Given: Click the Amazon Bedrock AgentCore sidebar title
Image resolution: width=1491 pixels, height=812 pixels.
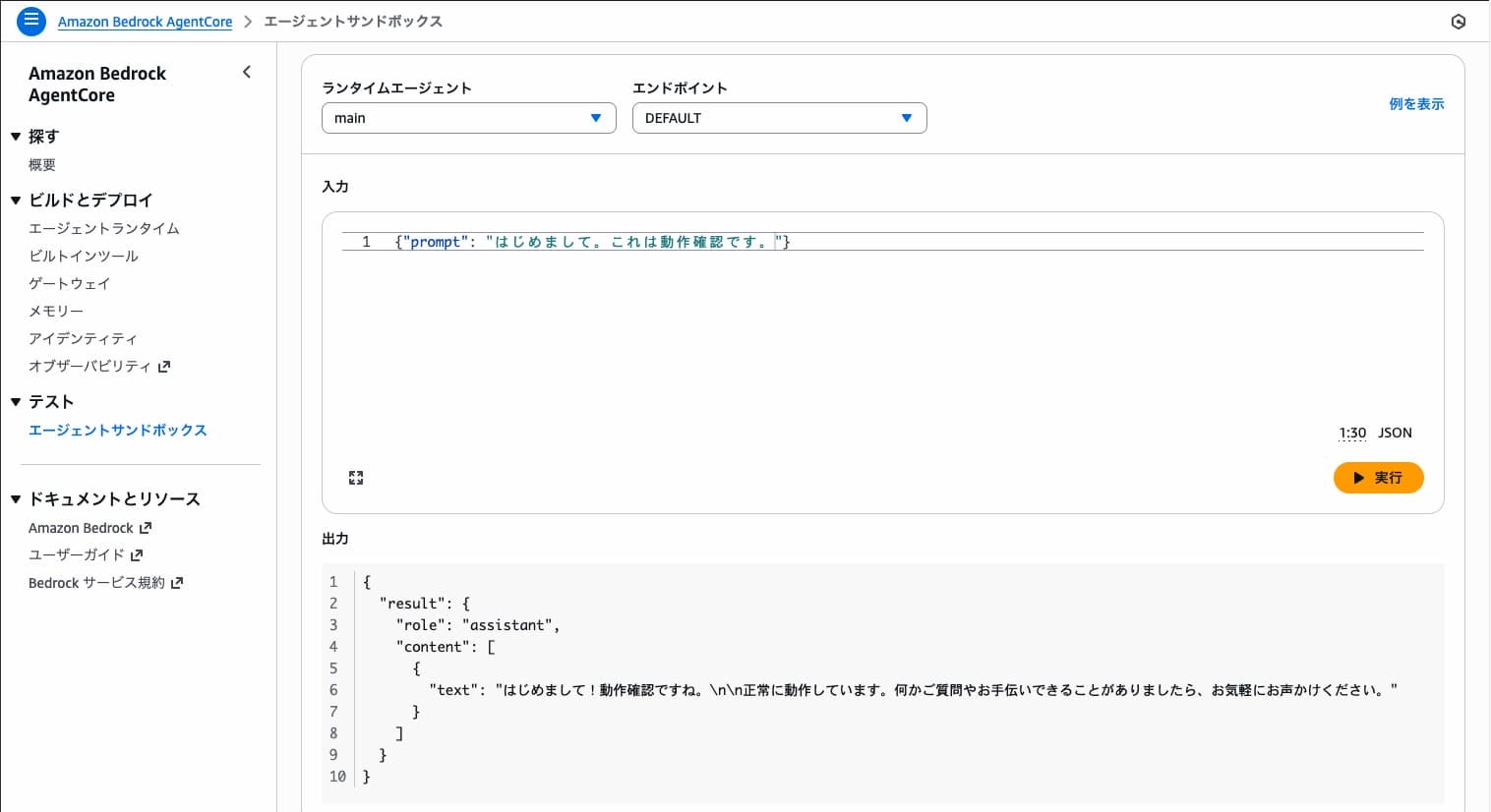Looking at the screenshot, I should click(97, 85).
